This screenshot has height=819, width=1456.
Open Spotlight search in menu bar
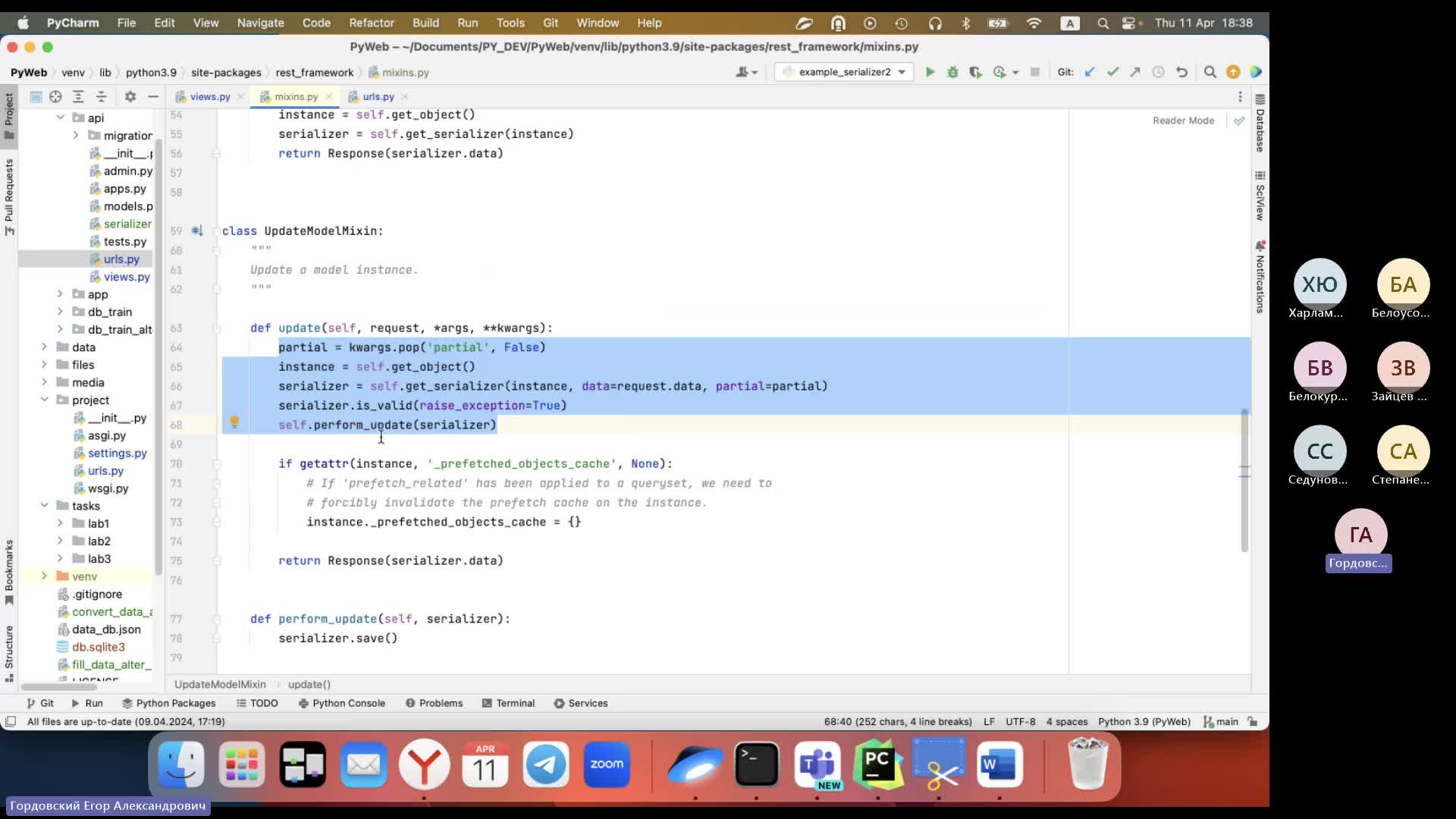[x=1103, y=23]
